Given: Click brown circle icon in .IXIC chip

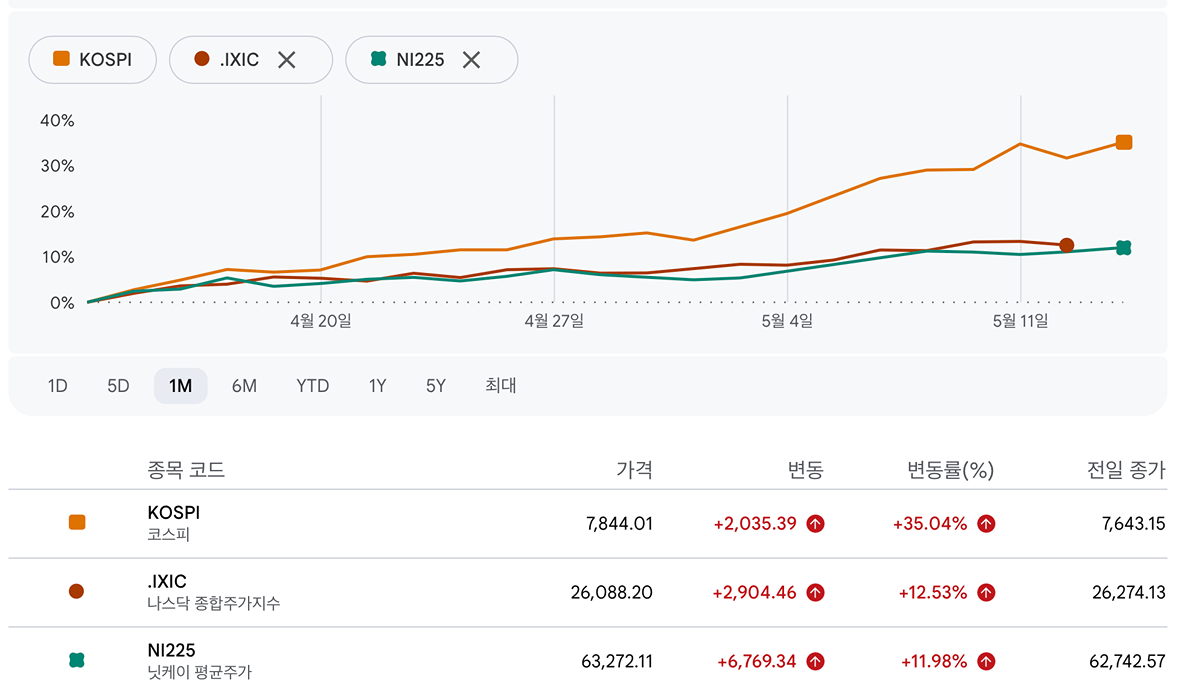Looking at the screenshot, I should pos(202,60).
